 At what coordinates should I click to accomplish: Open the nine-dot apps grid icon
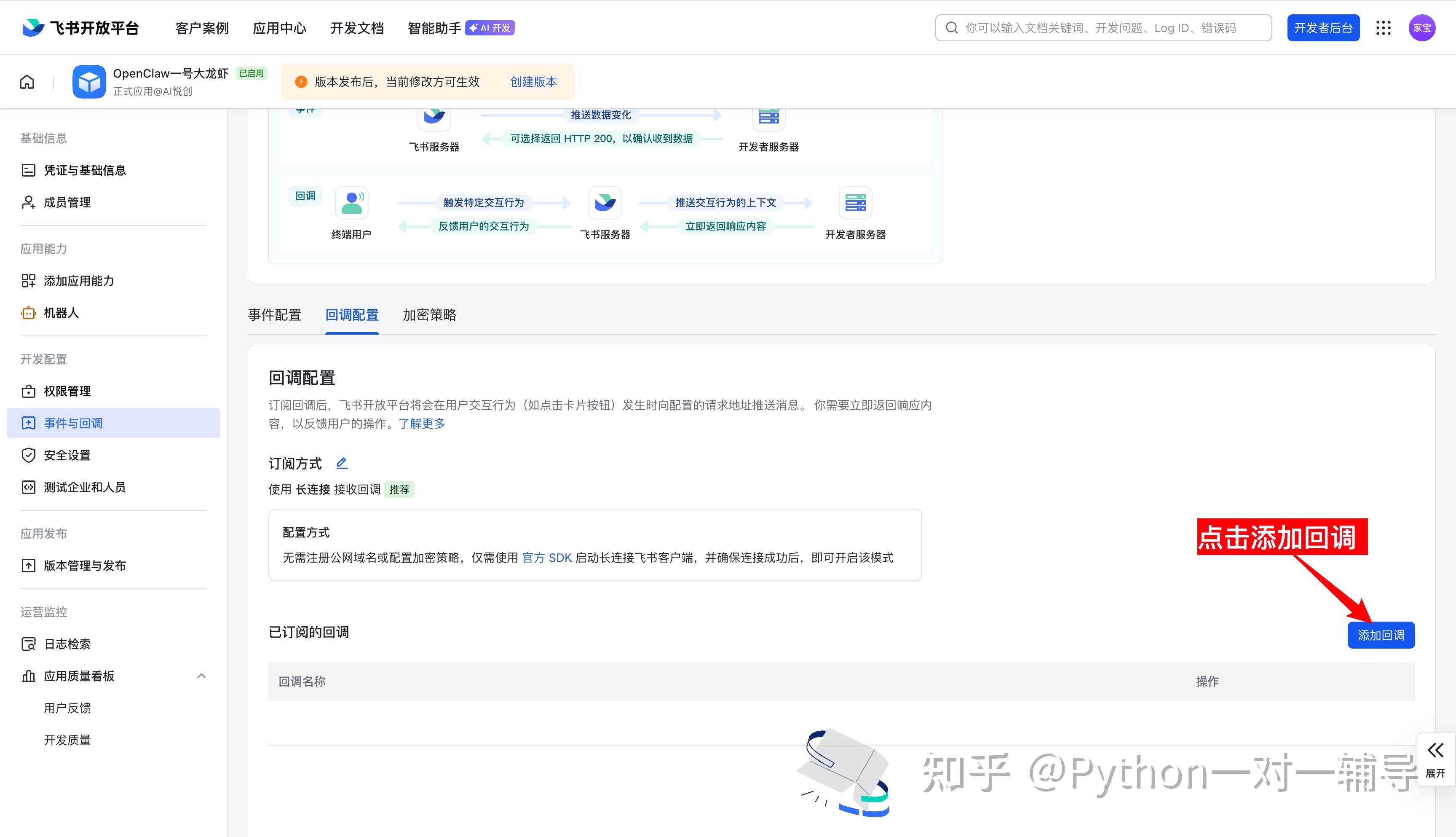click(x=1384, y=28)
